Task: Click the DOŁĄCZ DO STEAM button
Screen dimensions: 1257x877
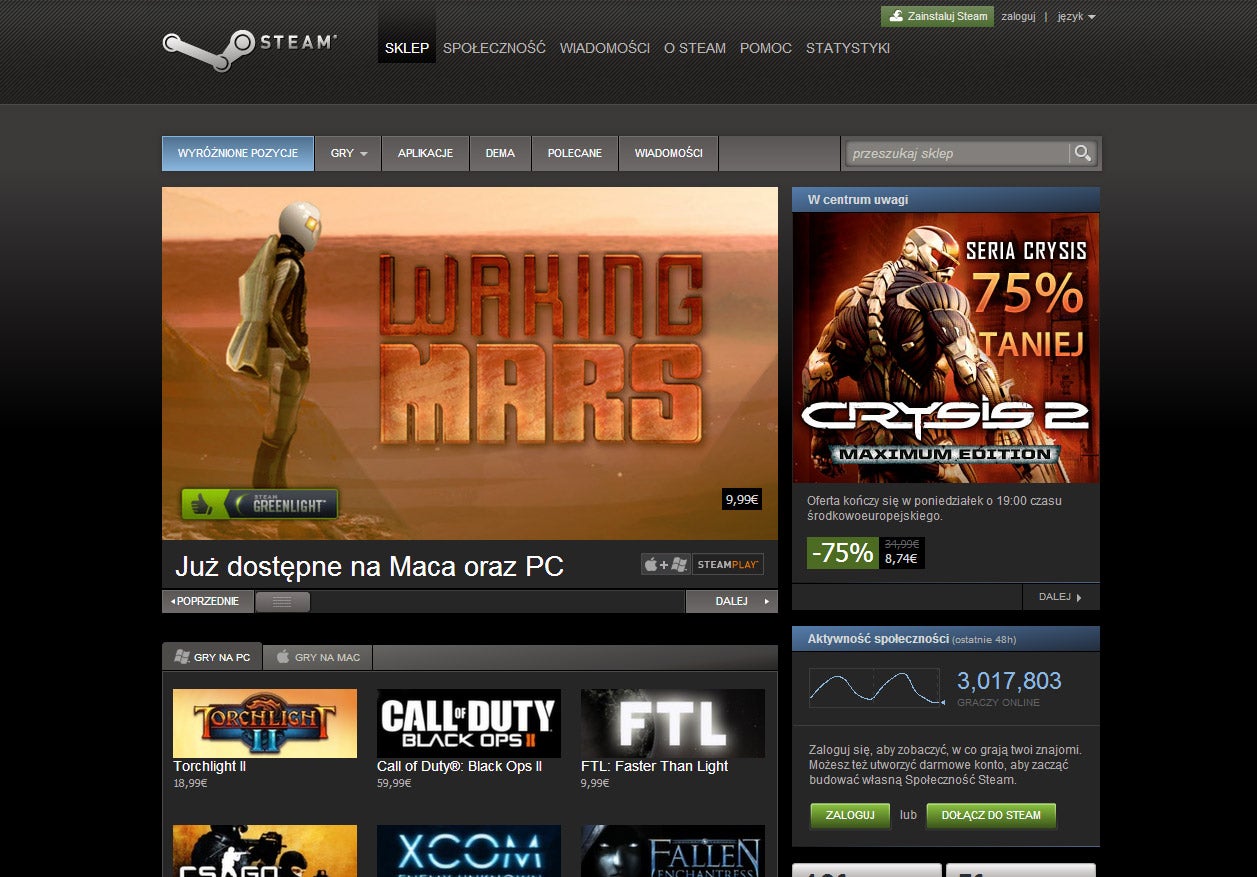Action: tap(991, 815)
